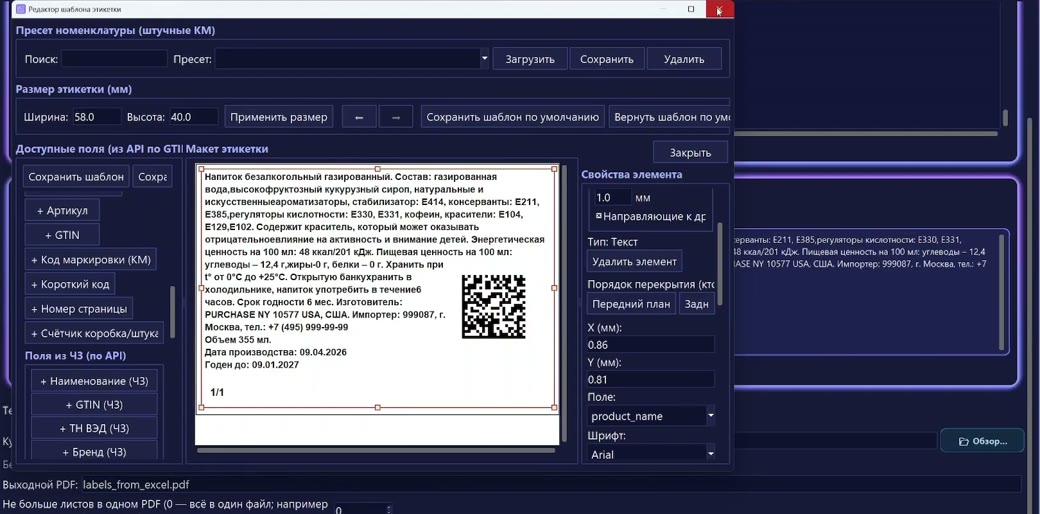Click the X (мм) field with 0.86
The height and width of the screenshot is (514, 1040).
coord(651,344)
